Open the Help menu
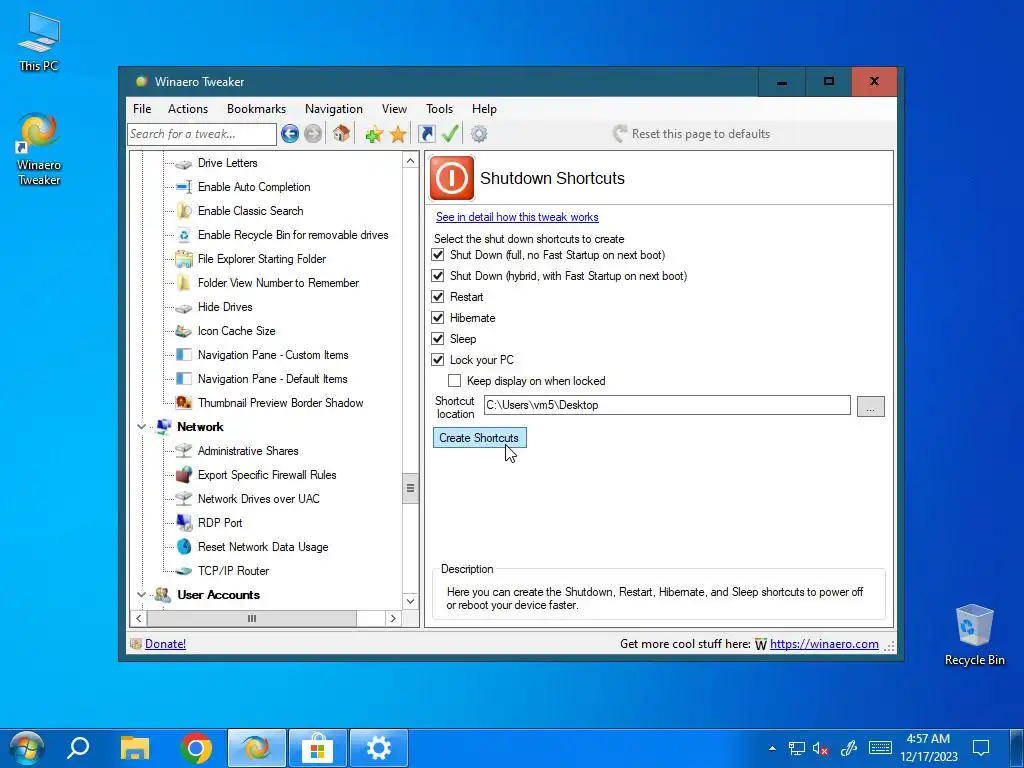This screenshot has width=1024, height=768. pos(484,109)
